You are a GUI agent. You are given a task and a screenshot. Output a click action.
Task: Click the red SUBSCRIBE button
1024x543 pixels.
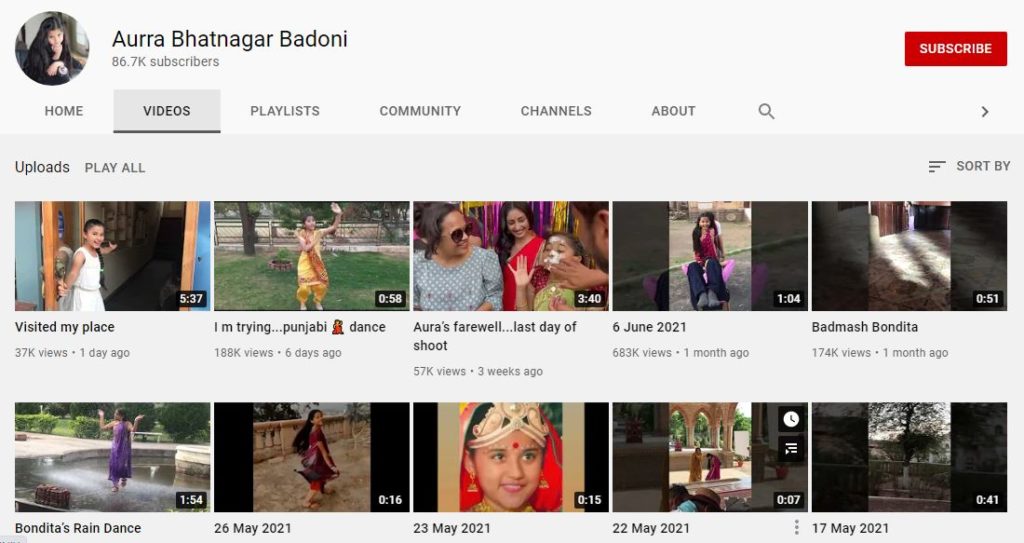tap(955, 48)
